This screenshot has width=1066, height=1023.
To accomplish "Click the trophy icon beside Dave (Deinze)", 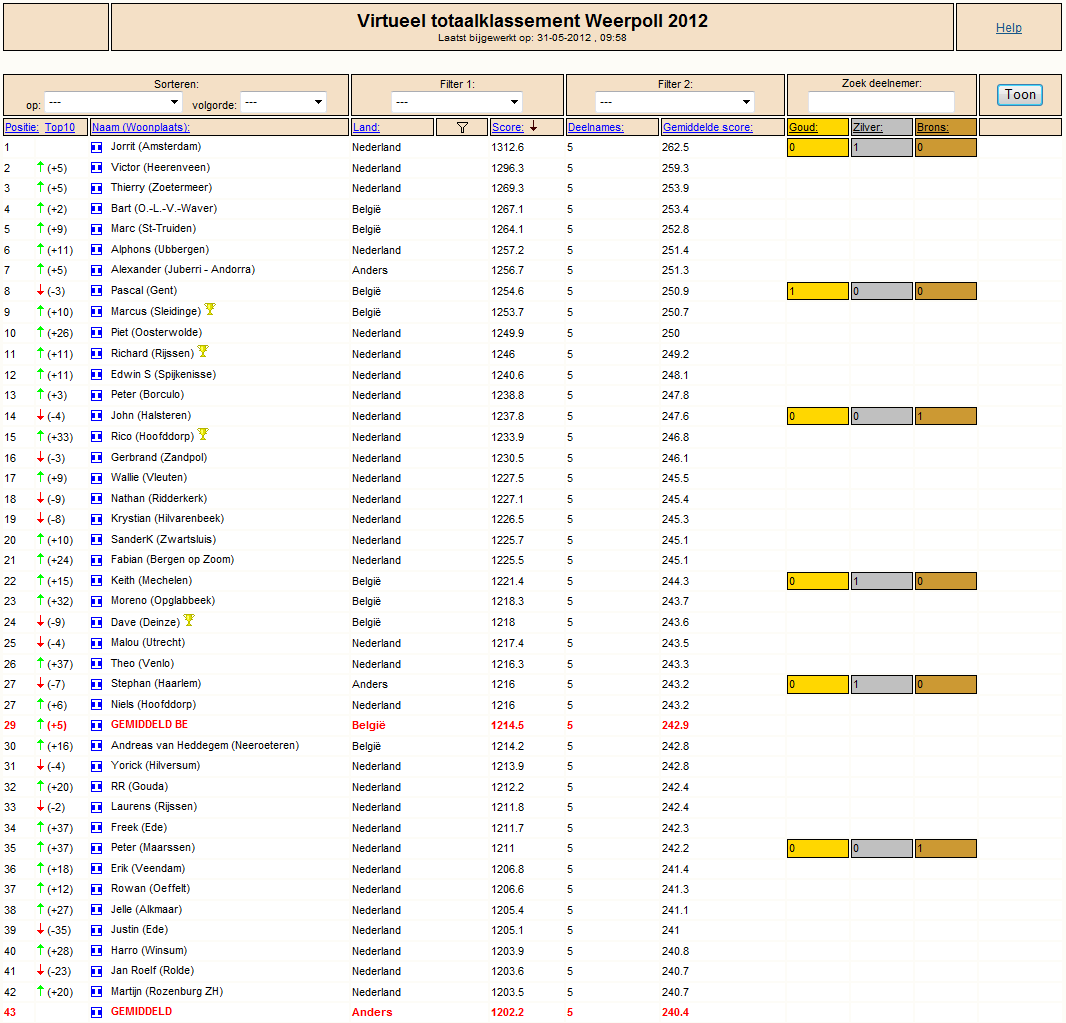I will click(x=189, y=620).
